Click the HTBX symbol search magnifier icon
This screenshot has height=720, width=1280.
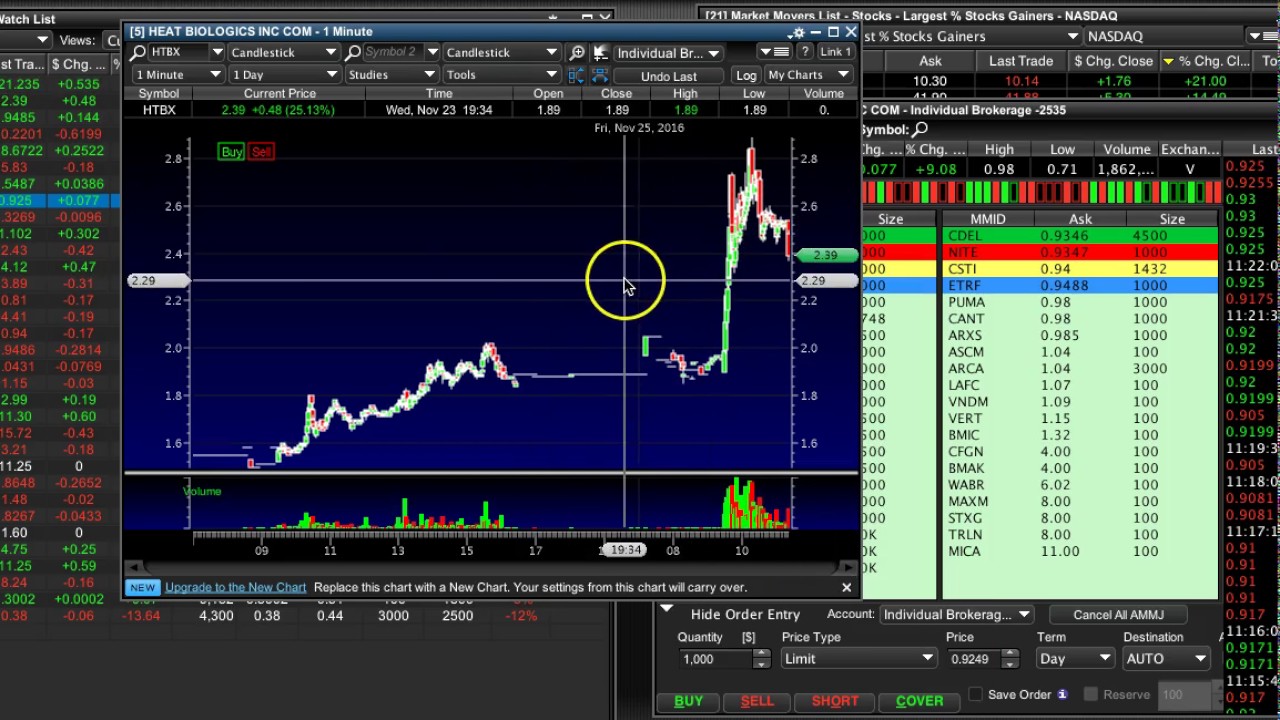(139, 52)
